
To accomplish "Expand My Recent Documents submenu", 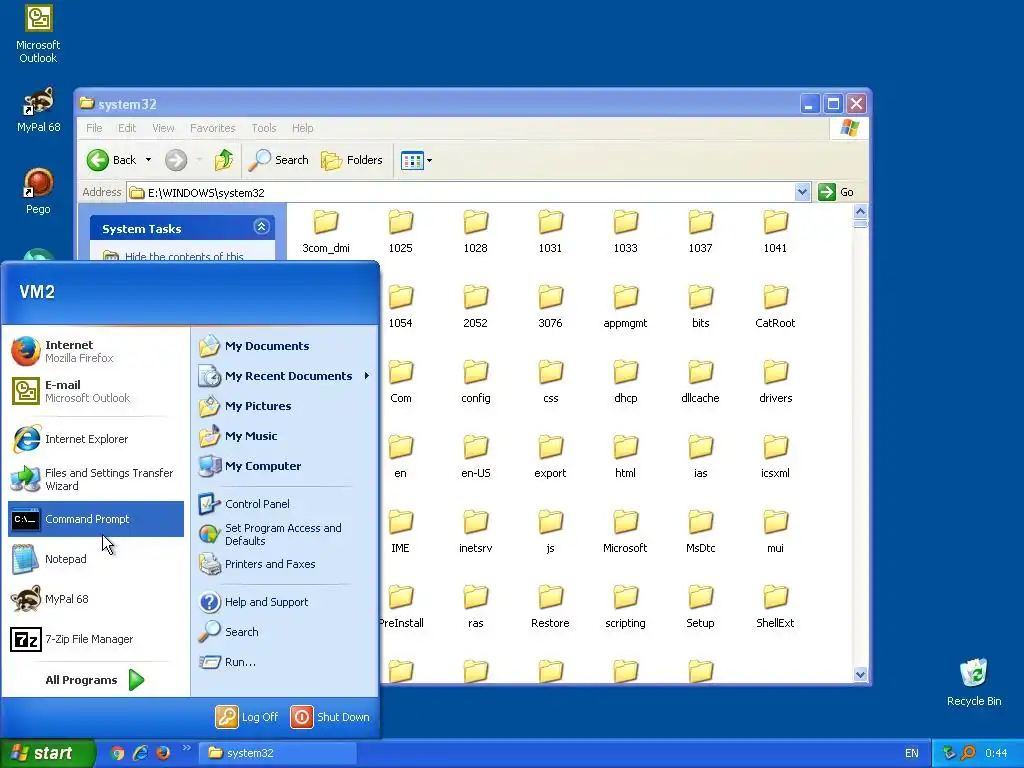I will [285, 376].
